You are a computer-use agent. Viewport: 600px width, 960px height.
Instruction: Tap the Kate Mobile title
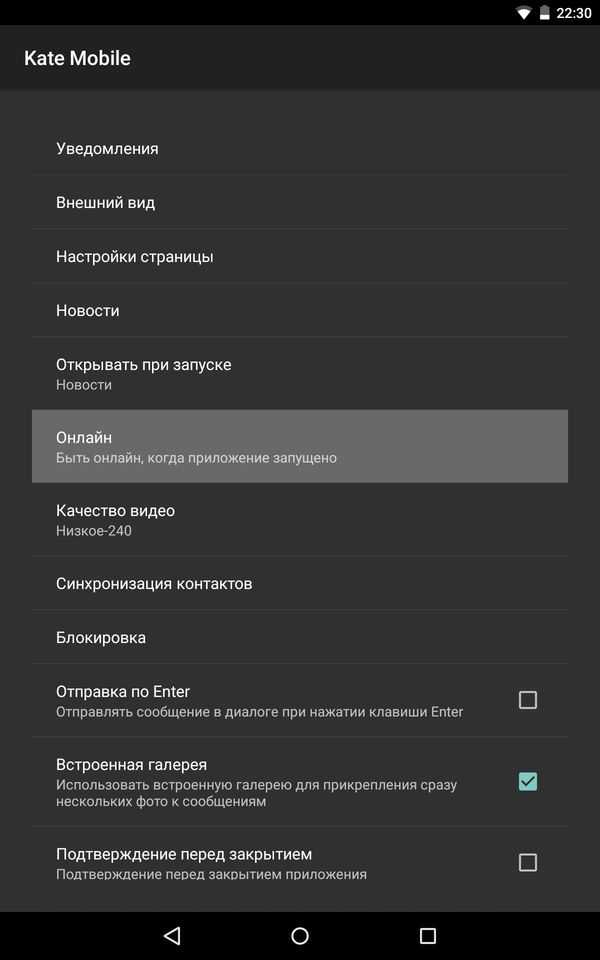[77, 58]
